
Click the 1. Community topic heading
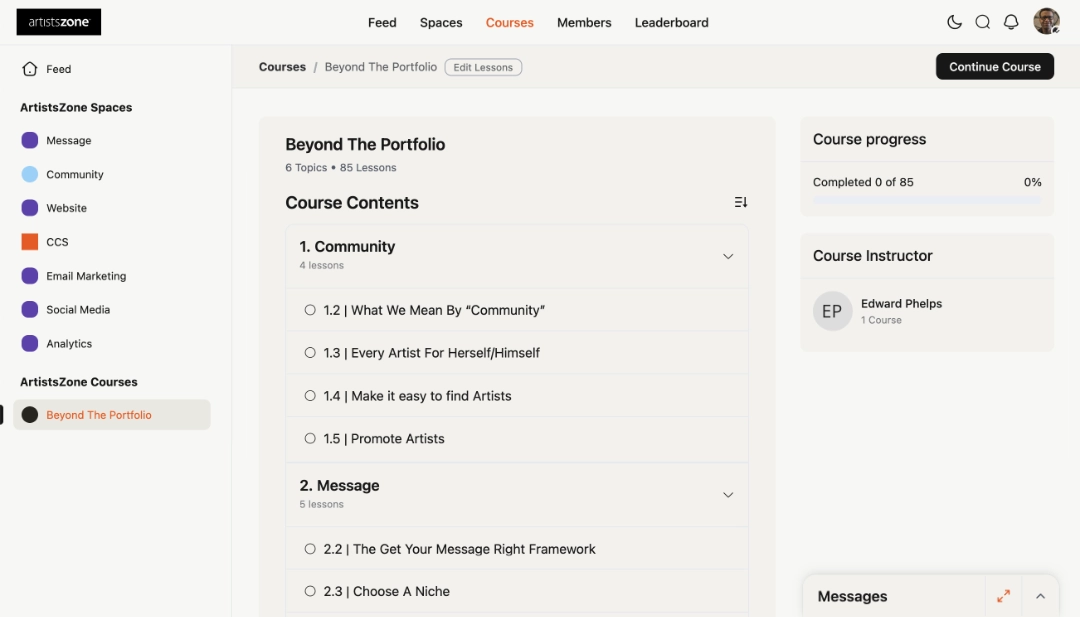(347, 247)
